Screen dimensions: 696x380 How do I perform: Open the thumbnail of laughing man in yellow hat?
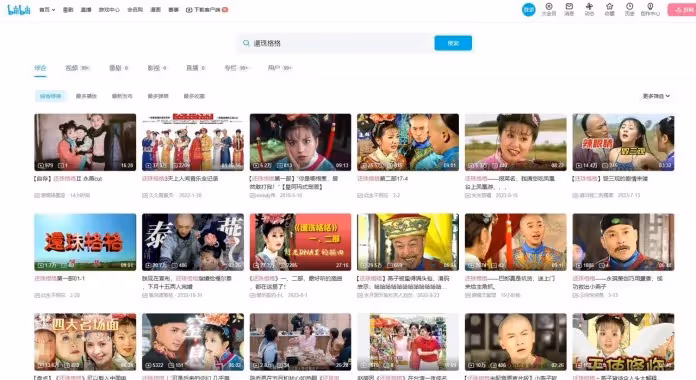pos(408,242)
